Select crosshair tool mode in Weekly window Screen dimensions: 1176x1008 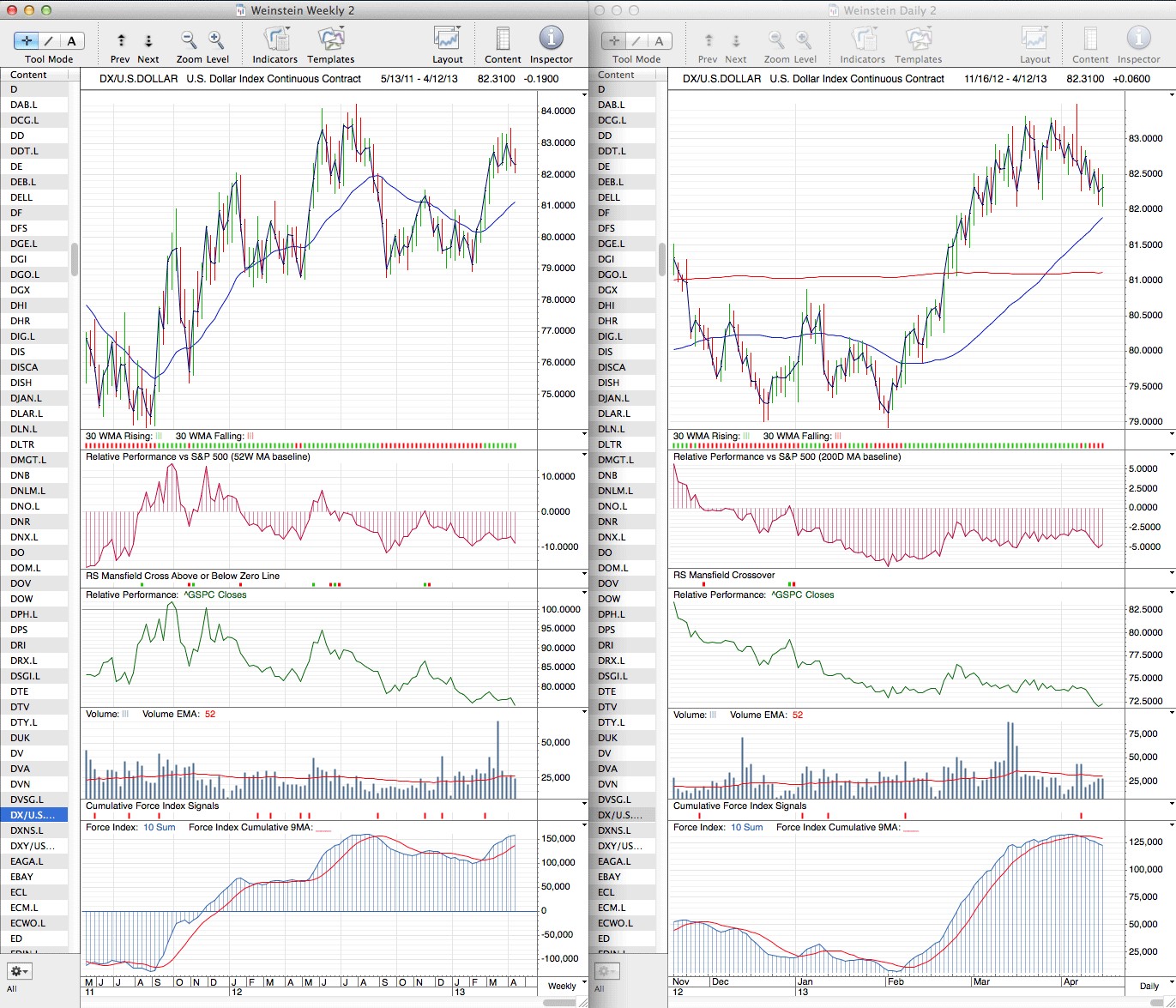pyautogui.click(x=27, y=40)
